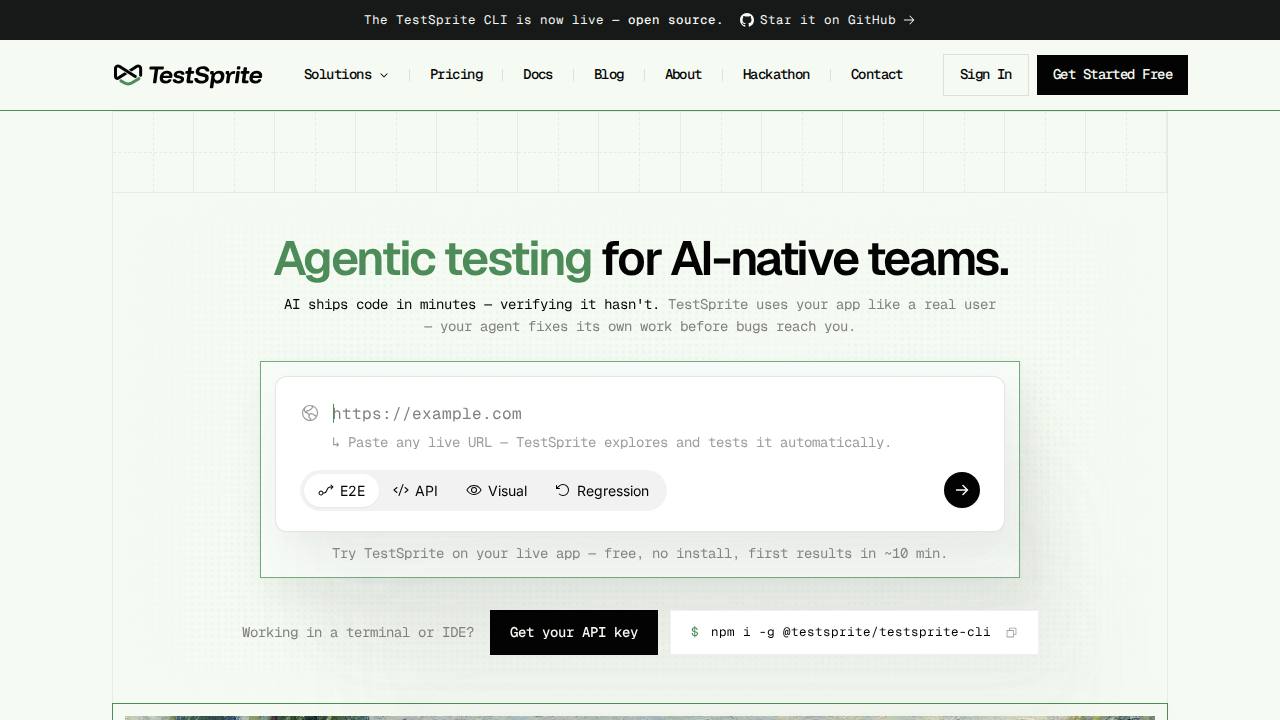The image size is (1280, 720).
Task: Open the Docs page
Action: (538, 74)
